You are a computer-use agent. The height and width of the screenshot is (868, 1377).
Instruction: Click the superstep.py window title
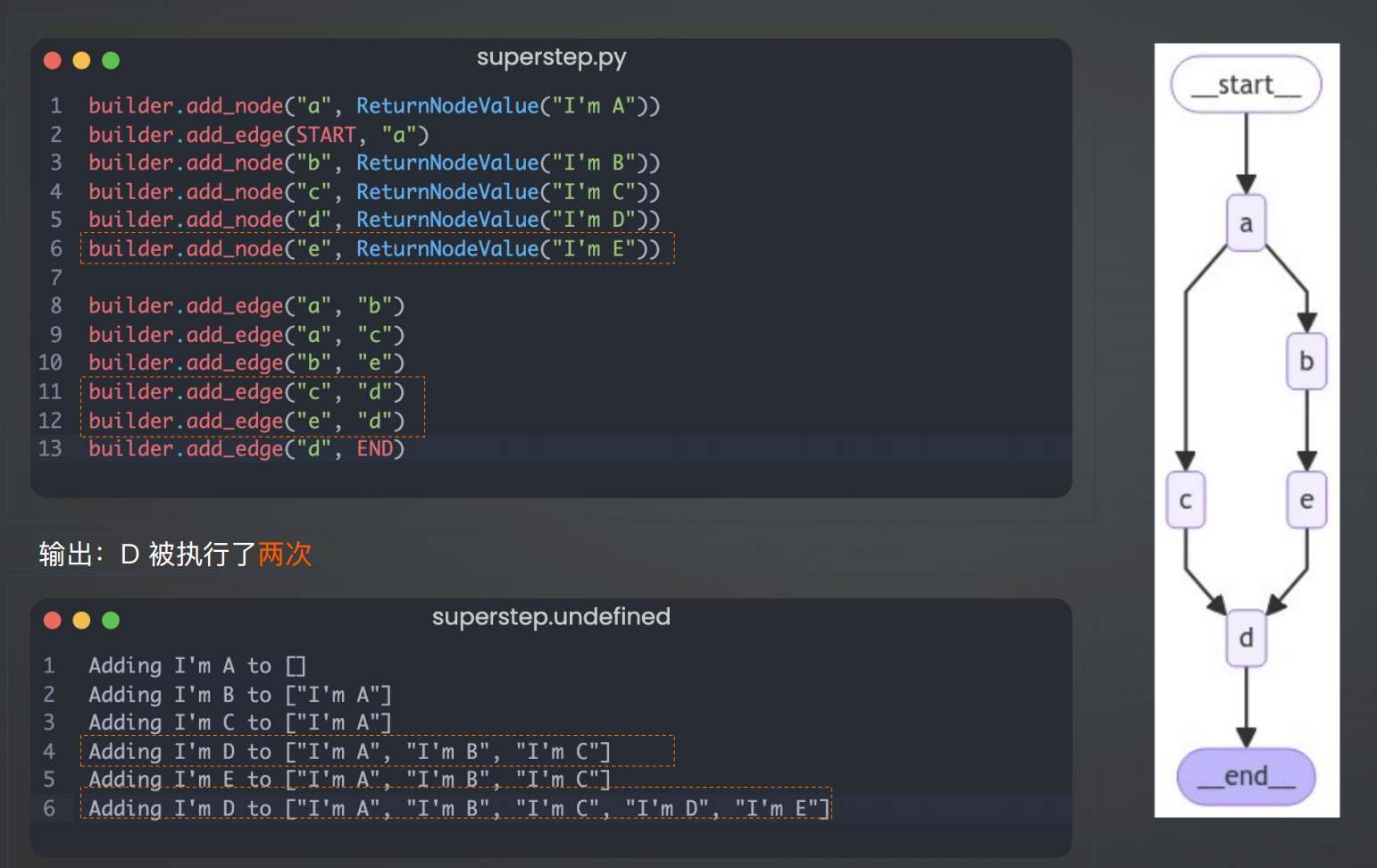coord(551,57)
